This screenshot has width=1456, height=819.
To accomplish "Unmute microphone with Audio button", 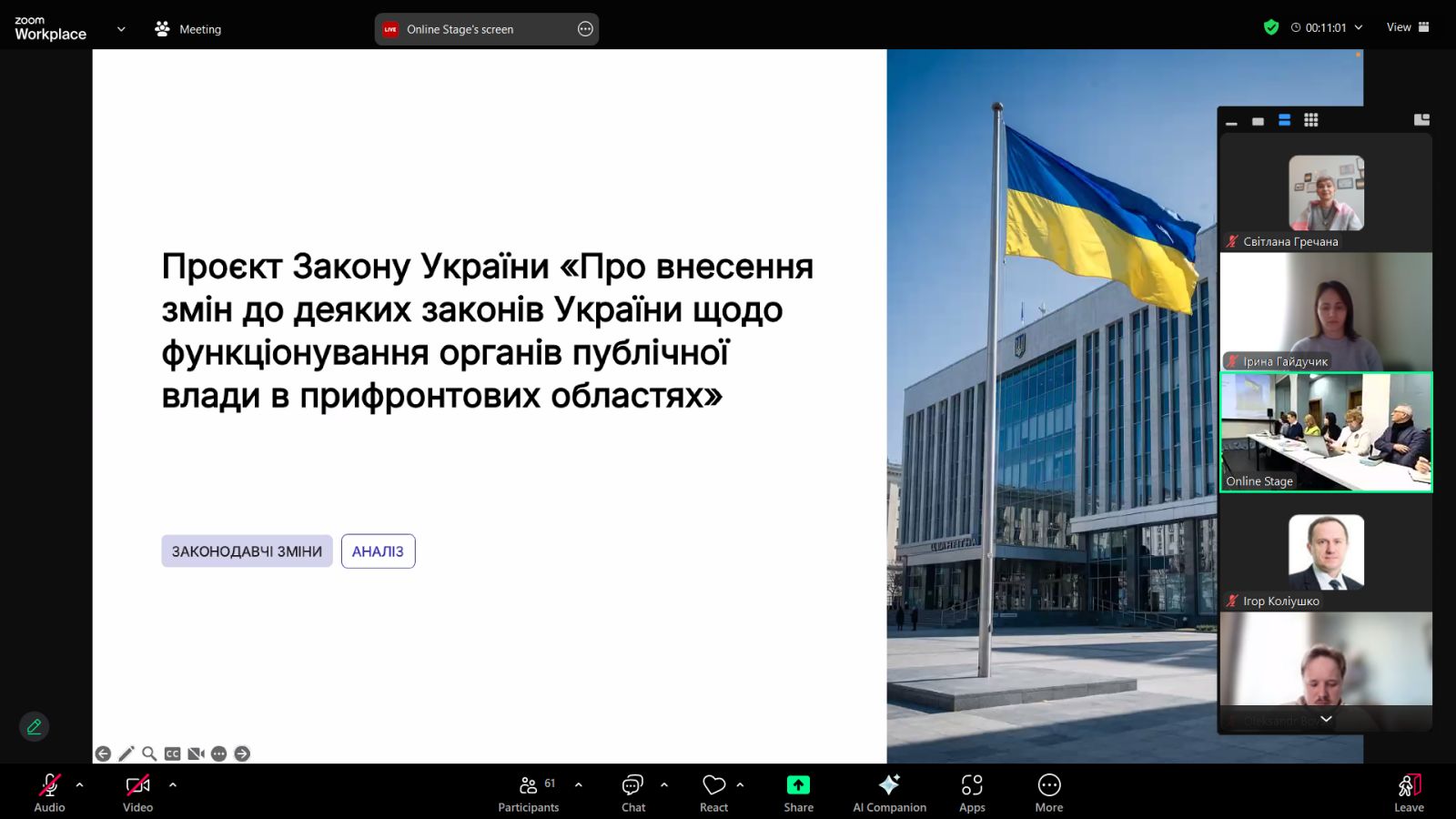I will point(49,793).
